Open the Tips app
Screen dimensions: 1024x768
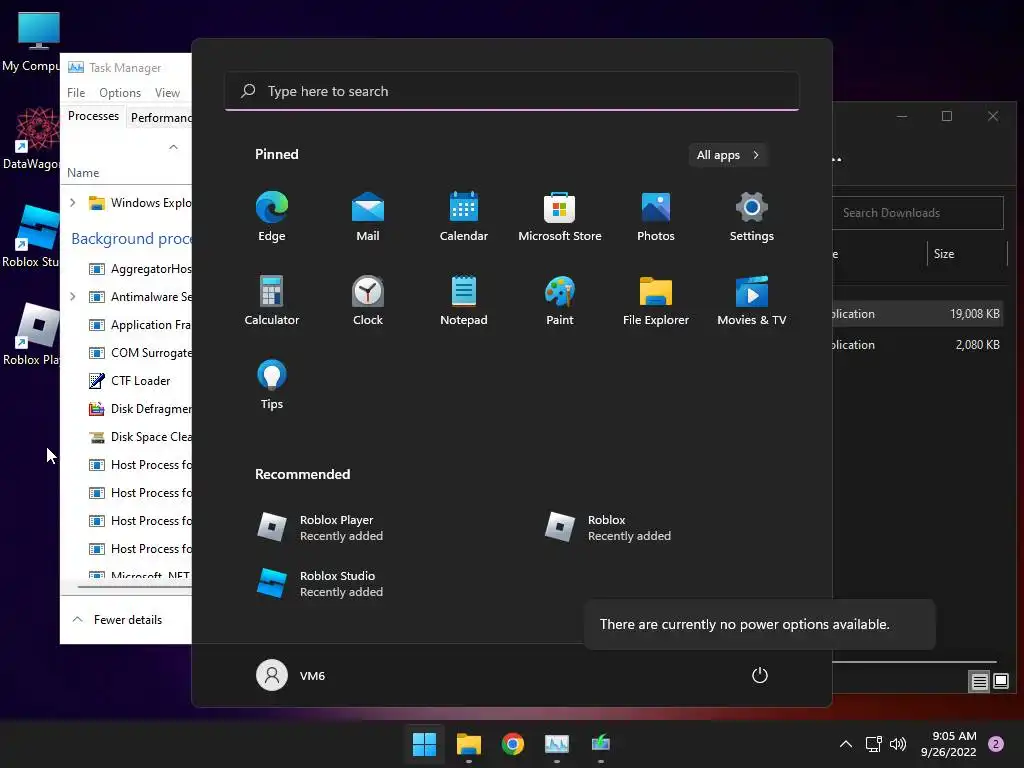pyautogui.click(x=272, y=385)
